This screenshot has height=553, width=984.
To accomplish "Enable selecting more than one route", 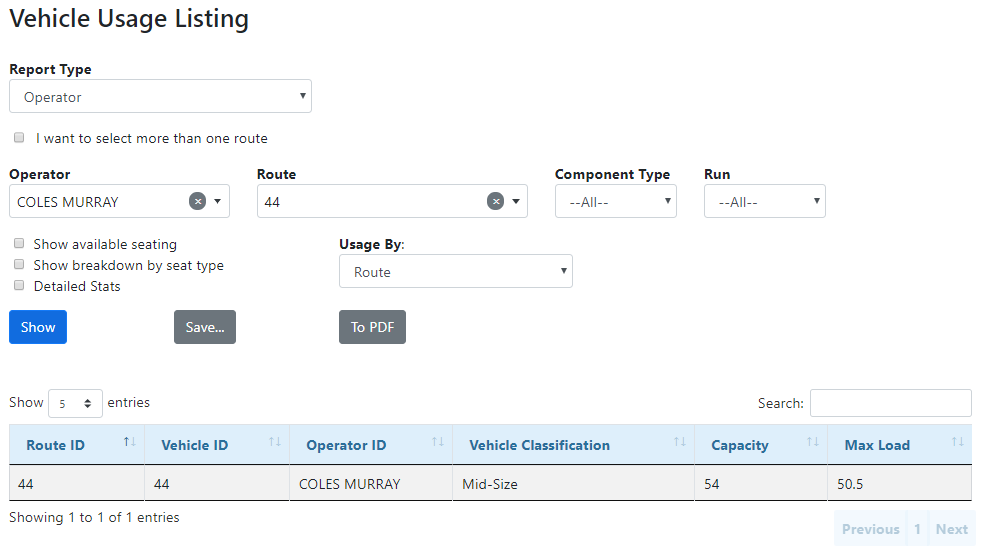I will coord(19,138).
